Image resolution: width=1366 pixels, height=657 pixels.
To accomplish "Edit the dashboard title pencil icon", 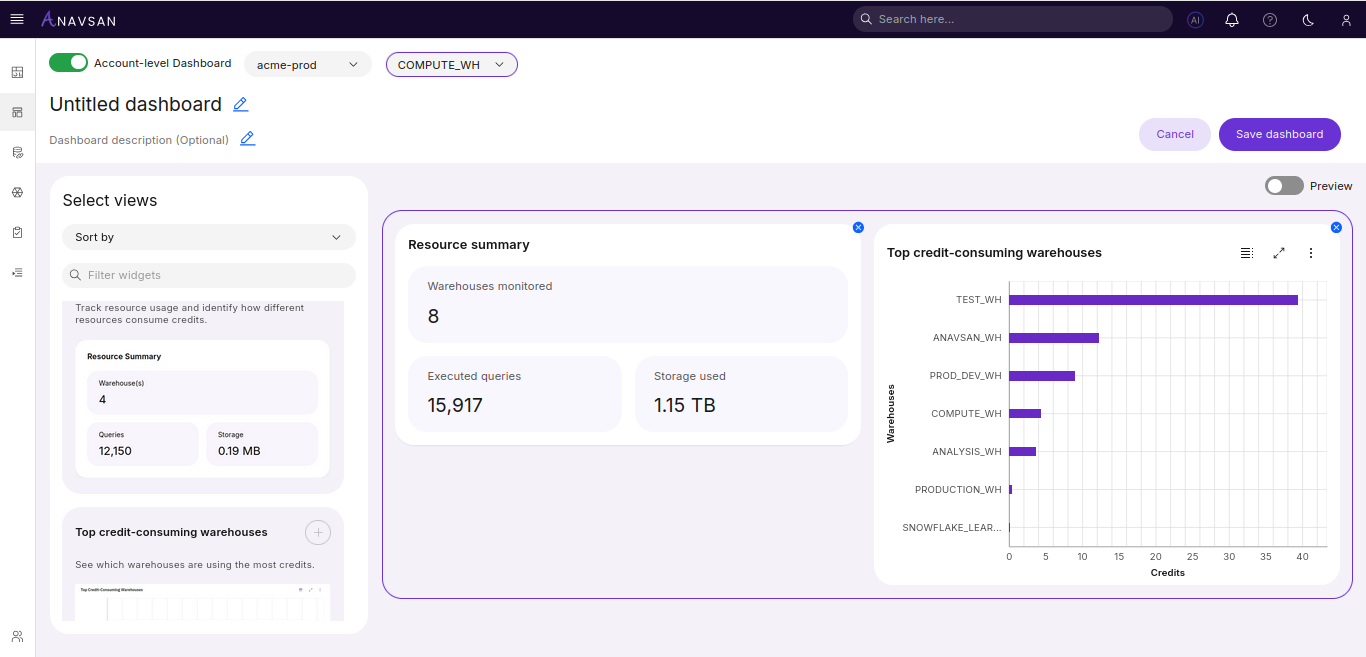I will pyautogui.click(x=240, y=104).
